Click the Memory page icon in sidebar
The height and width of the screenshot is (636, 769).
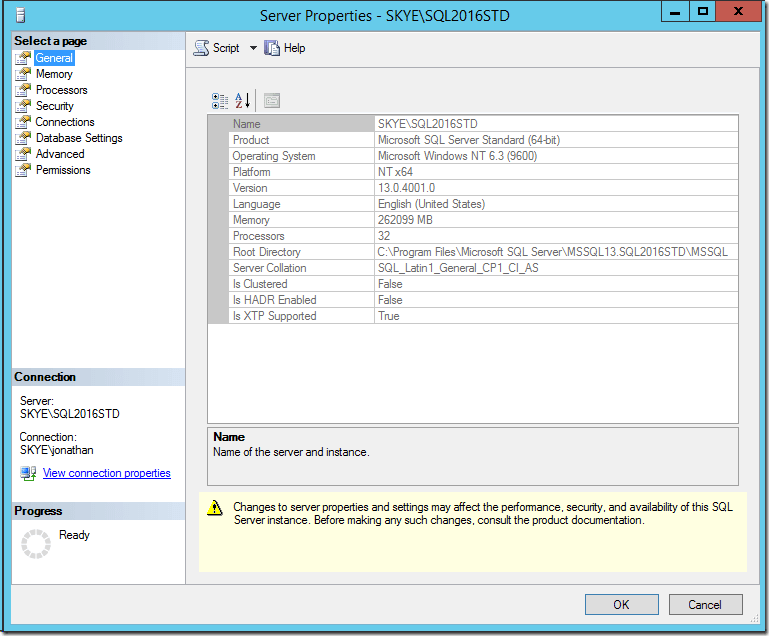tap(23, 74)
